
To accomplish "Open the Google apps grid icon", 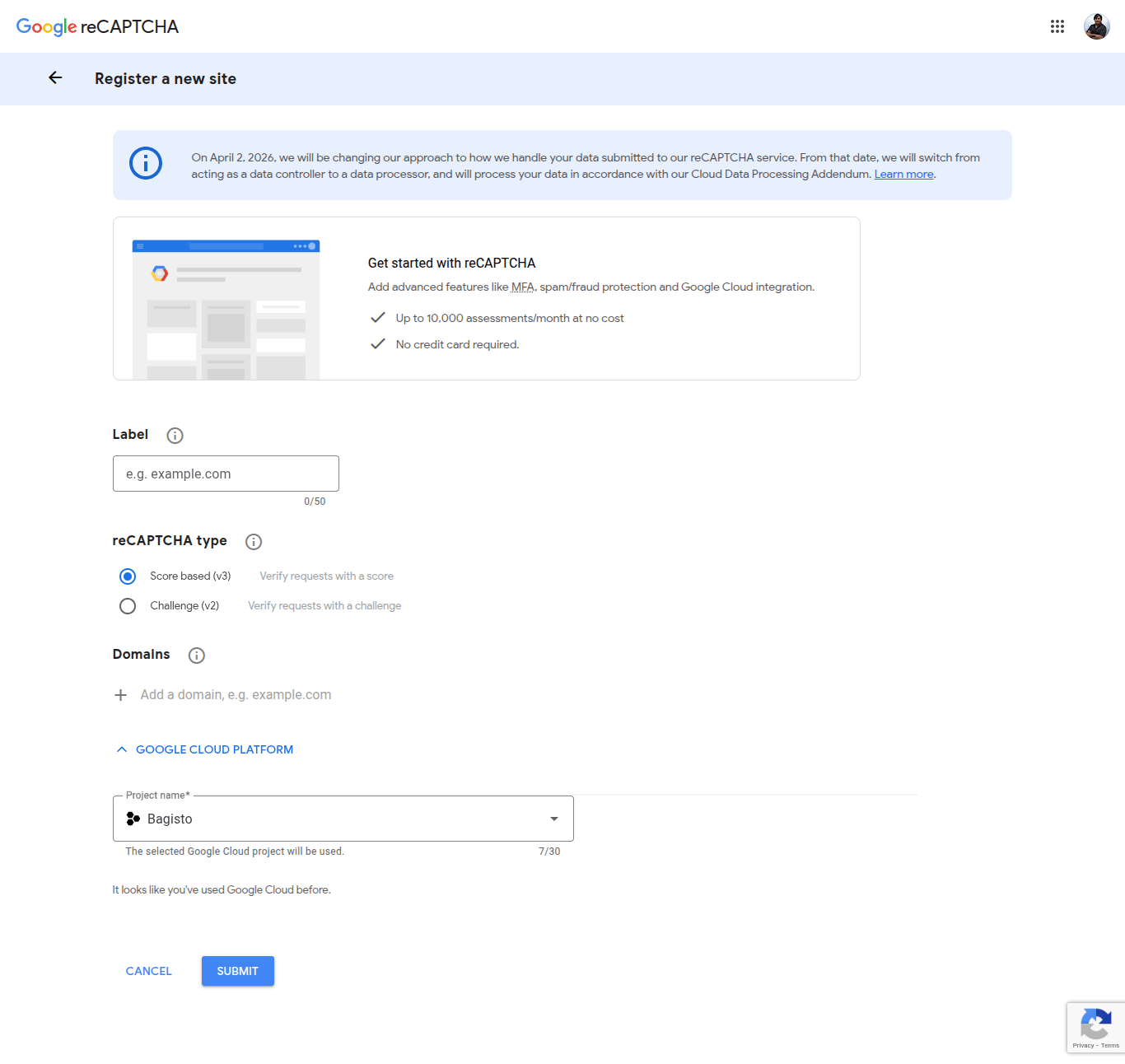I will pyautogui.click(x=1057, y=26).
